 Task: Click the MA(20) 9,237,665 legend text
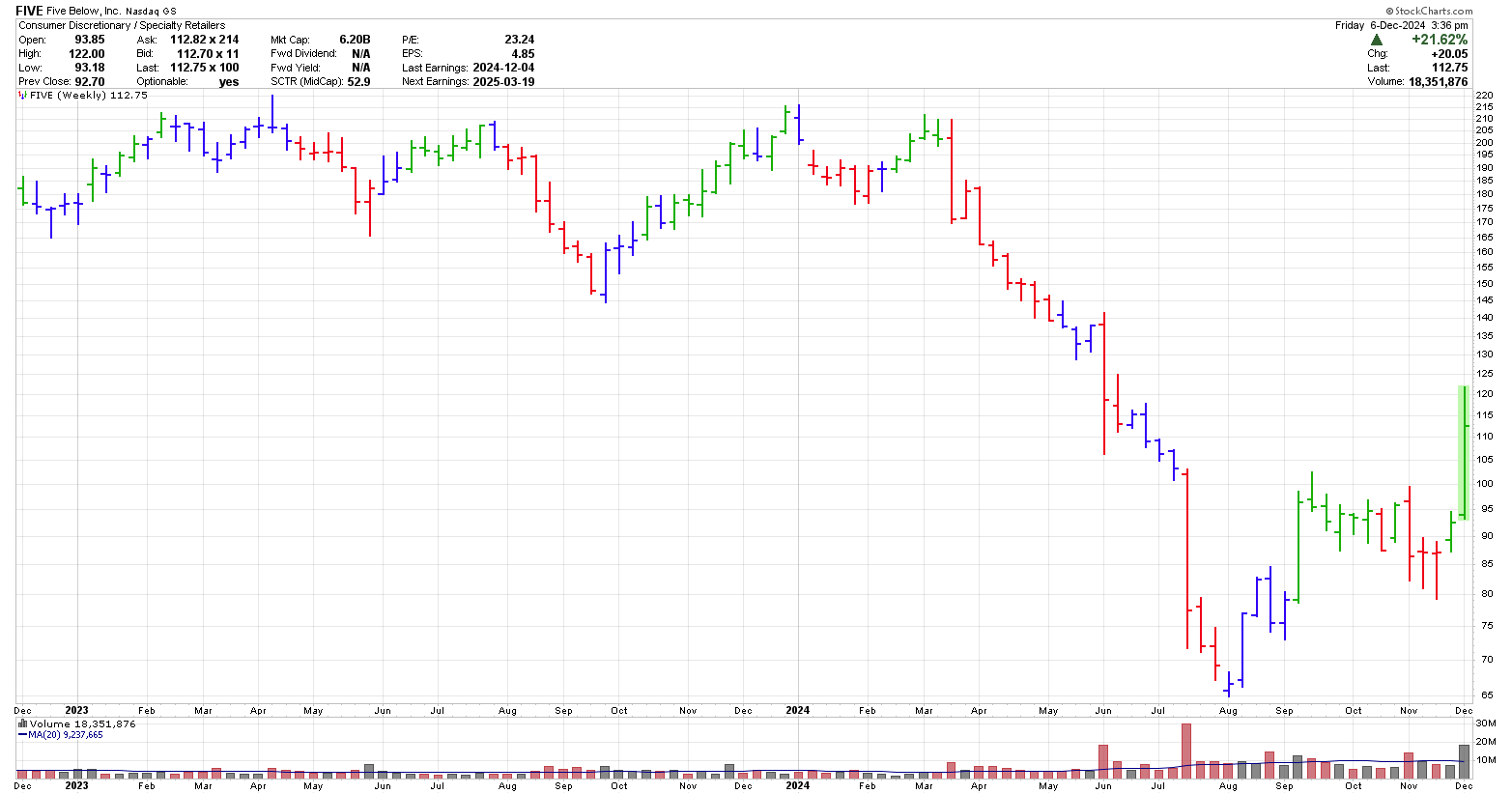[65, 735]
